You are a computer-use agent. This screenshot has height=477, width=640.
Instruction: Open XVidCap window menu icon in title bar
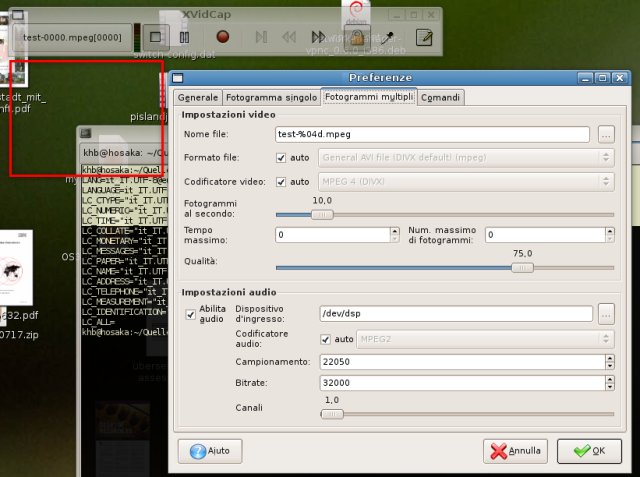pyautogui.click(x=18, y=15)
